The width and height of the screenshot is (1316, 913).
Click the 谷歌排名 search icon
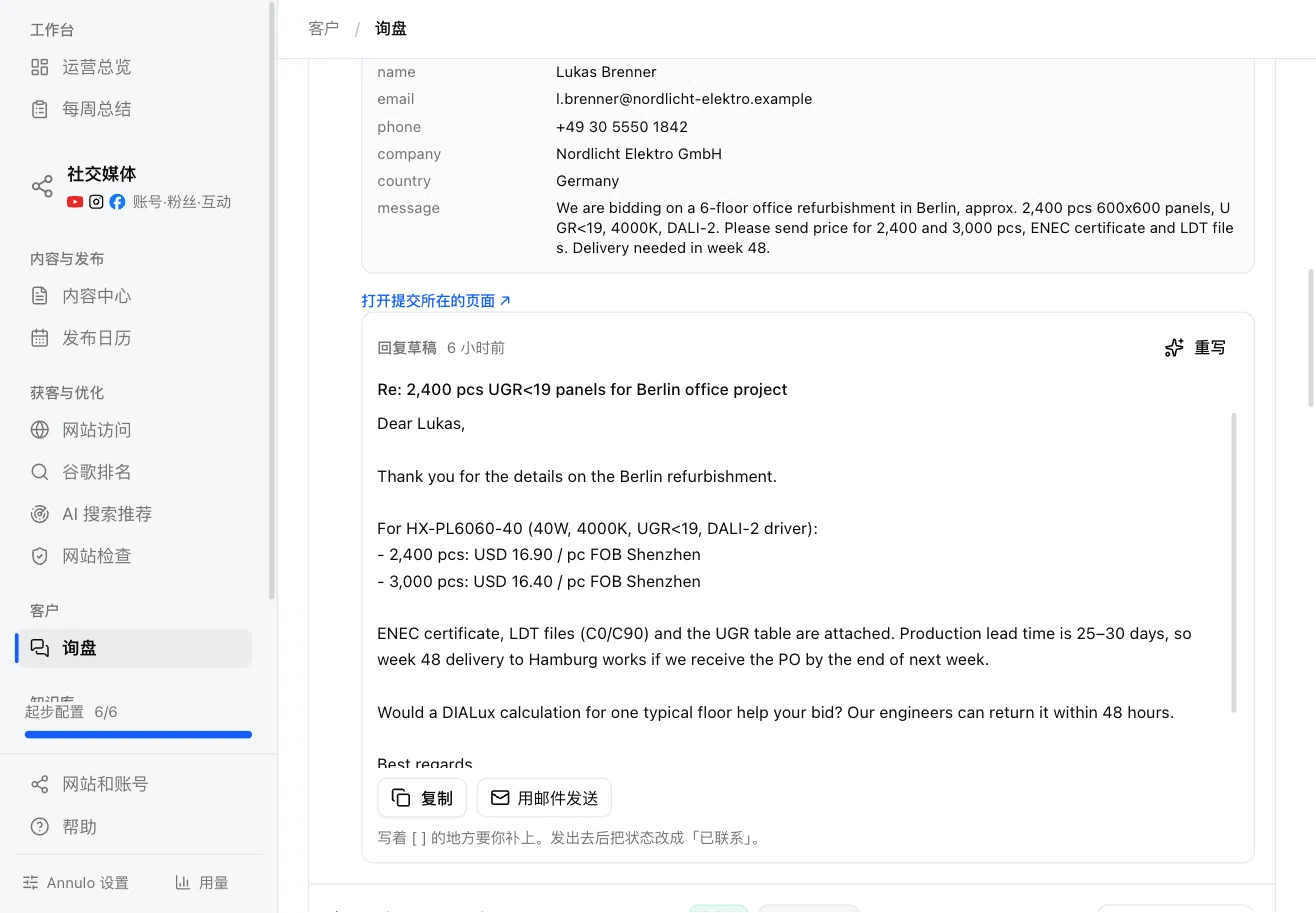pyautogui.click(x=40, y=472)
